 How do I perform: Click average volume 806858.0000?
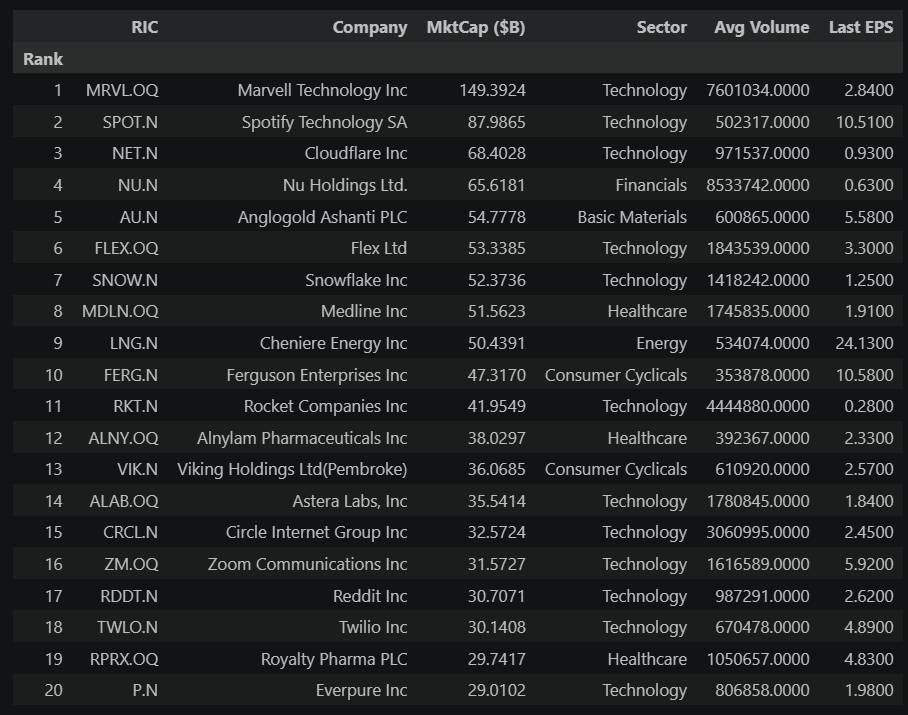point(762,691)
